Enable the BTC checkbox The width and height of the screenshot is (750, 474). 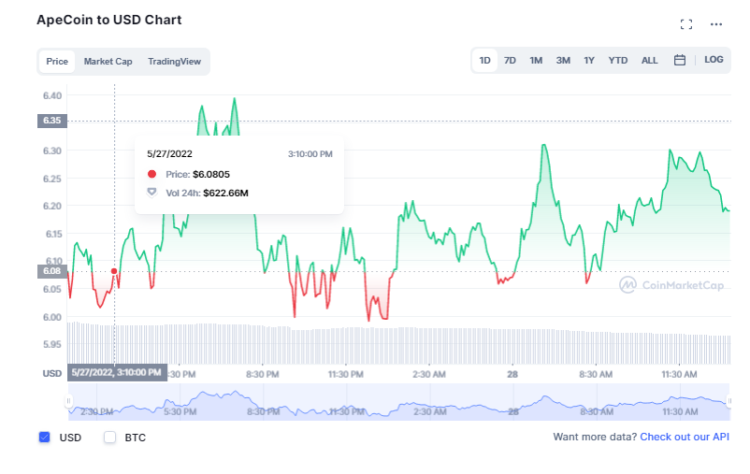pos(110,437)
